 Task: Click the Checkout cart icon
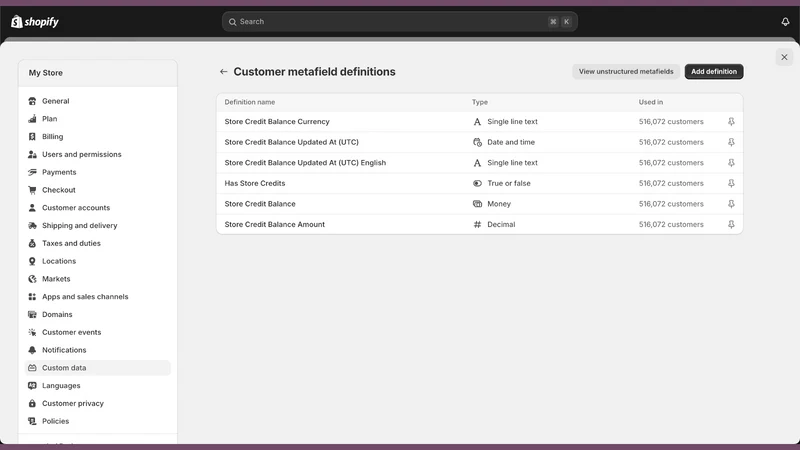click(32, 190)
